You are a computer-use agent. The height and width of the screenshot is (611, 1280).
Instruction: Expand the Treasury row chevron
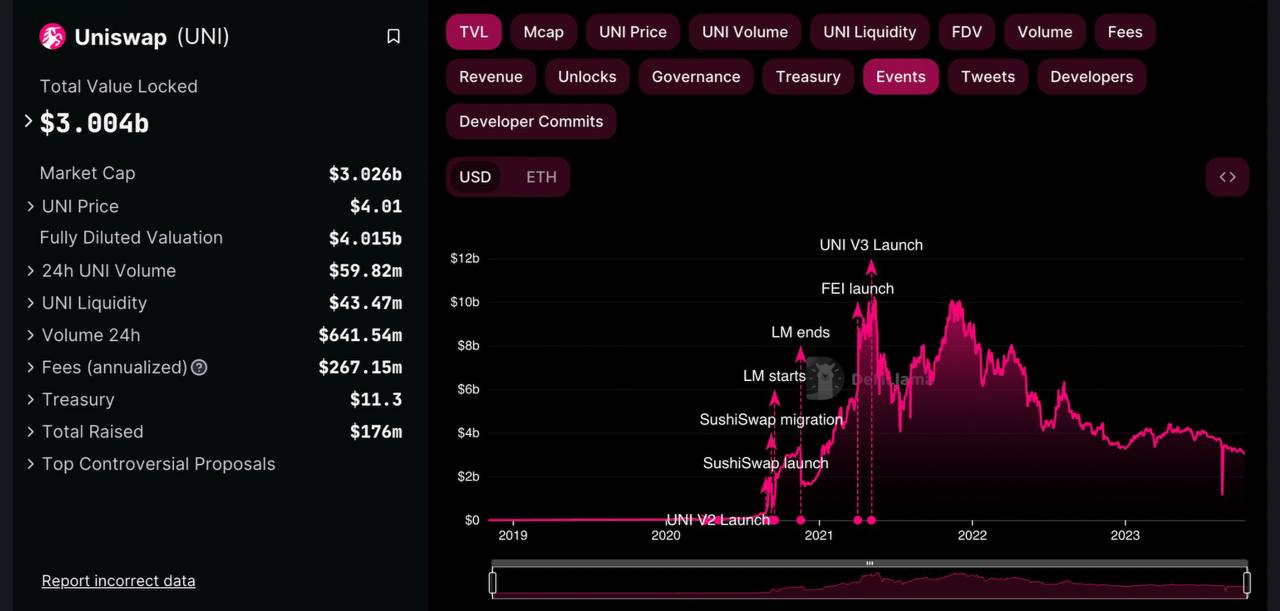(x=31, y=399)
